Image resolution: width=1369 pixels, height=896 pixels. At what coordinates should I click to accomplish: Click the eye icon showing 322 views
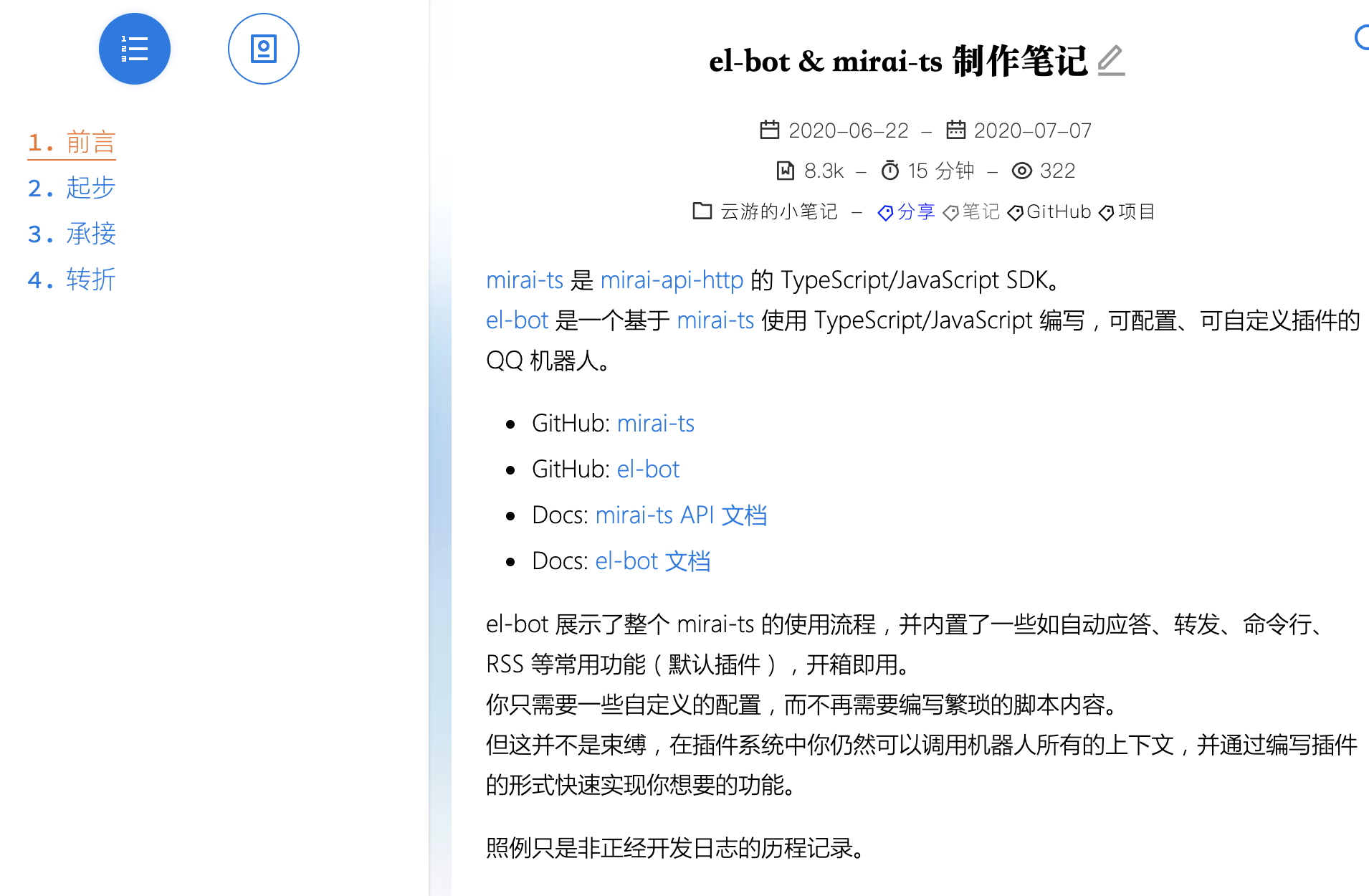pos(1023,171)
